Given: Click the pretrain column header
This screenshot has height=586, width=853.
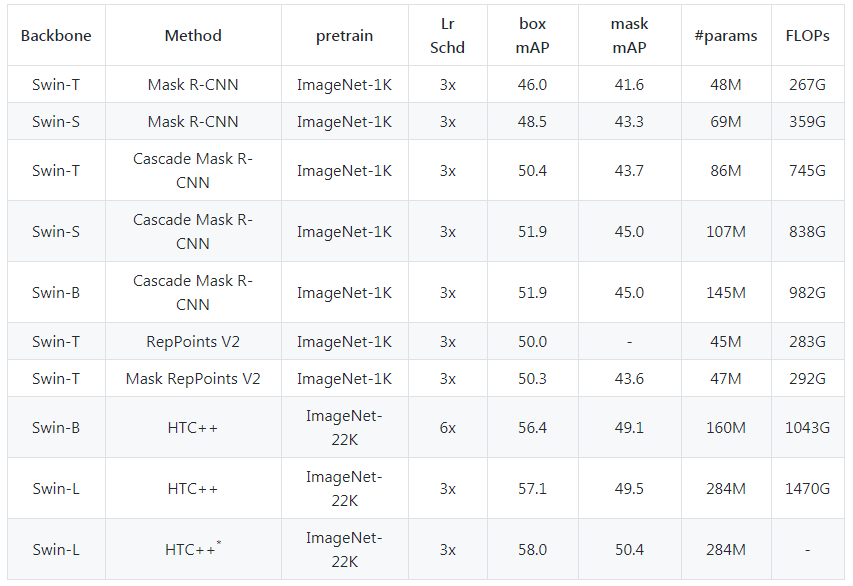Looking at the screenshot, I should coord(344,36).
